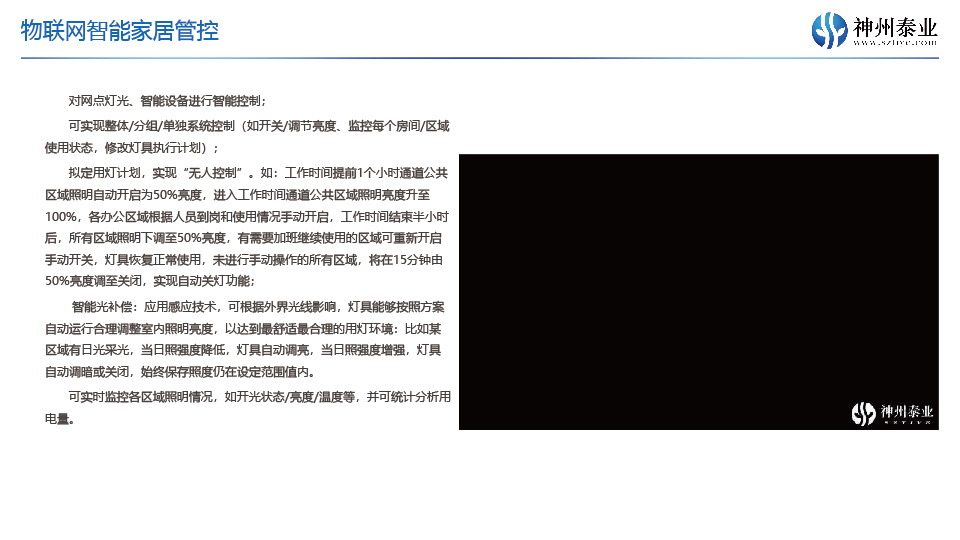This screenshot has width=960, height=540.
Task: Click the website URL under the 神州泰业 logo
Action: point(895,43)
